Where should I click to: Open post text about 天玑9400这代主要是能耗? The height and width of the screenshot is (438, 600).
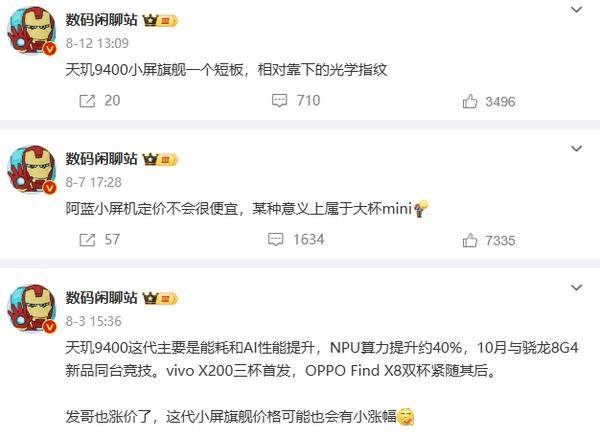[x=322, y=359]
